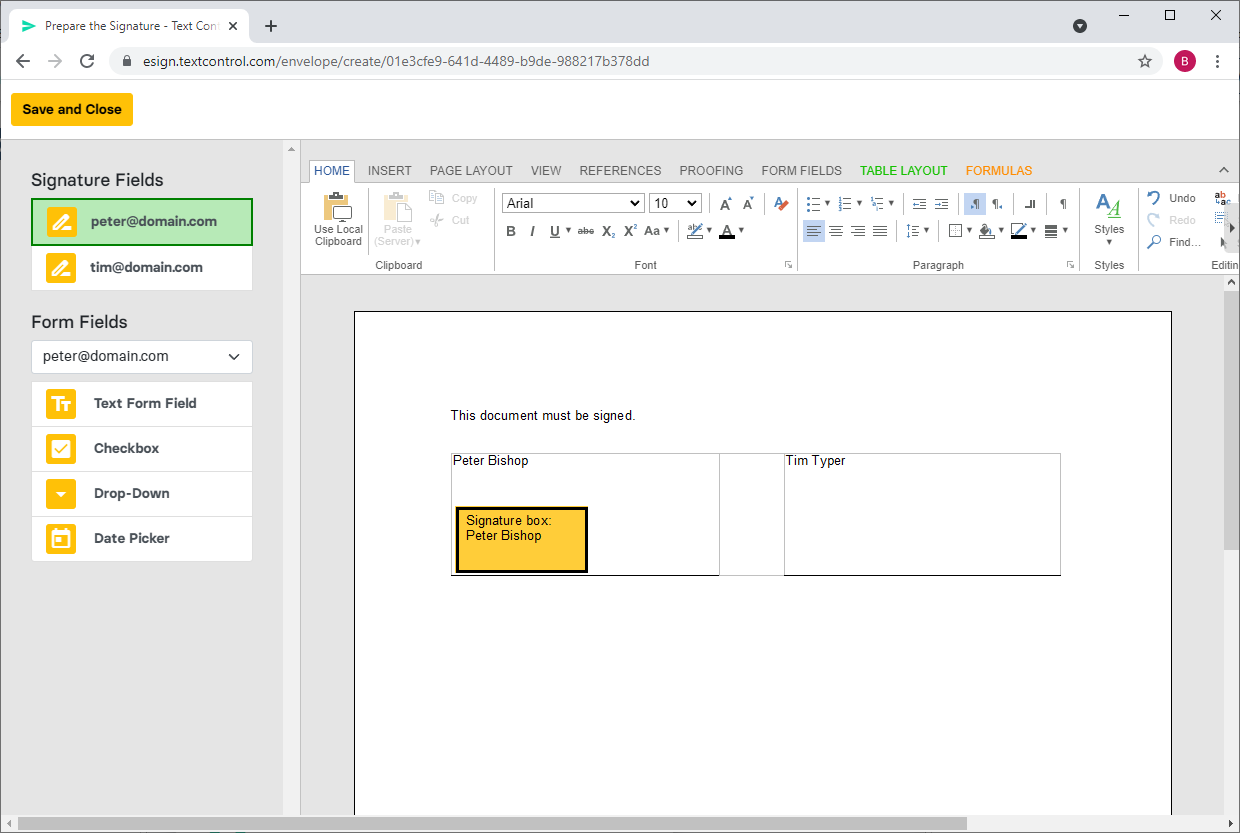The height and width of the screenshot is (833, 1240).
Task: Select the tim@domain.com signature field
Action: pos(142,268)
